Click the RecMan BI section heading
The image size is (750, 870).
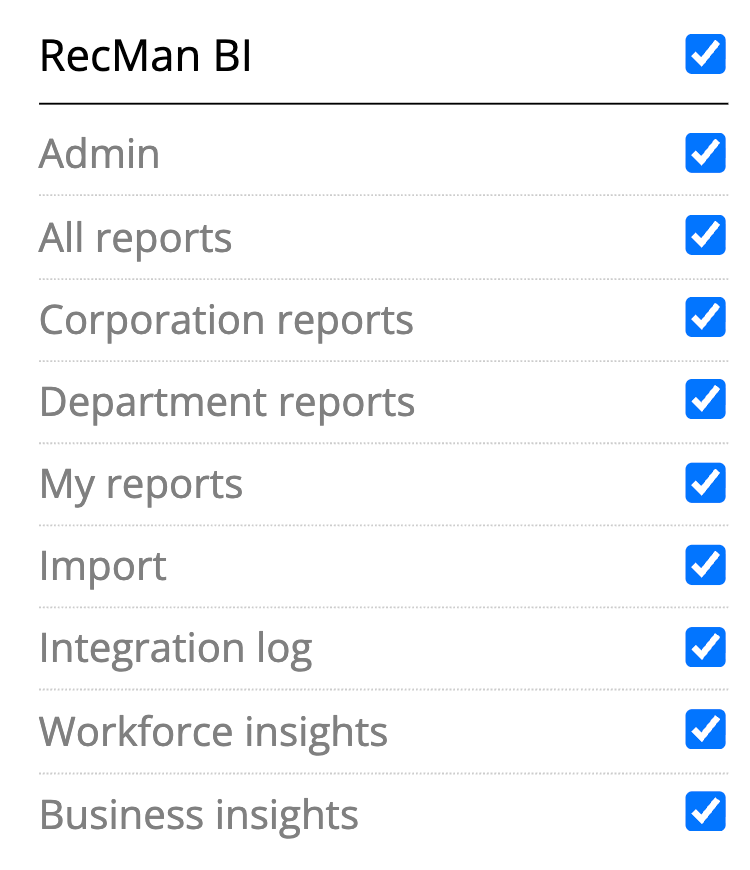pyautogui.click(x=145, y=57)
